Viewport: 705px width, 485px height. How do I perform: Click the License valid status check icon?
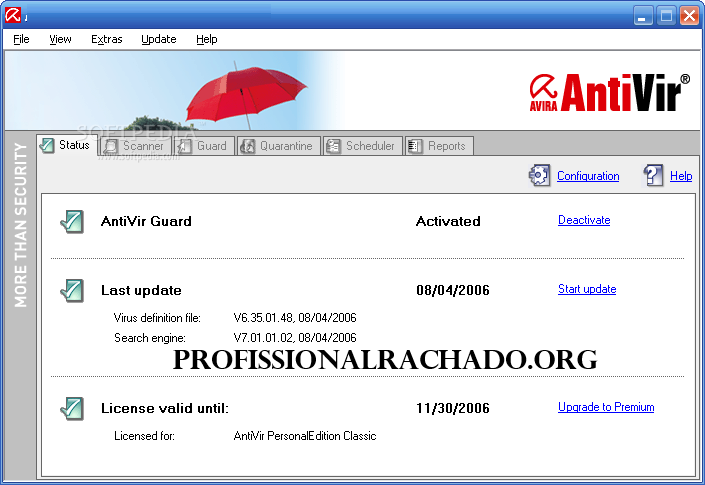pos(72,409)
